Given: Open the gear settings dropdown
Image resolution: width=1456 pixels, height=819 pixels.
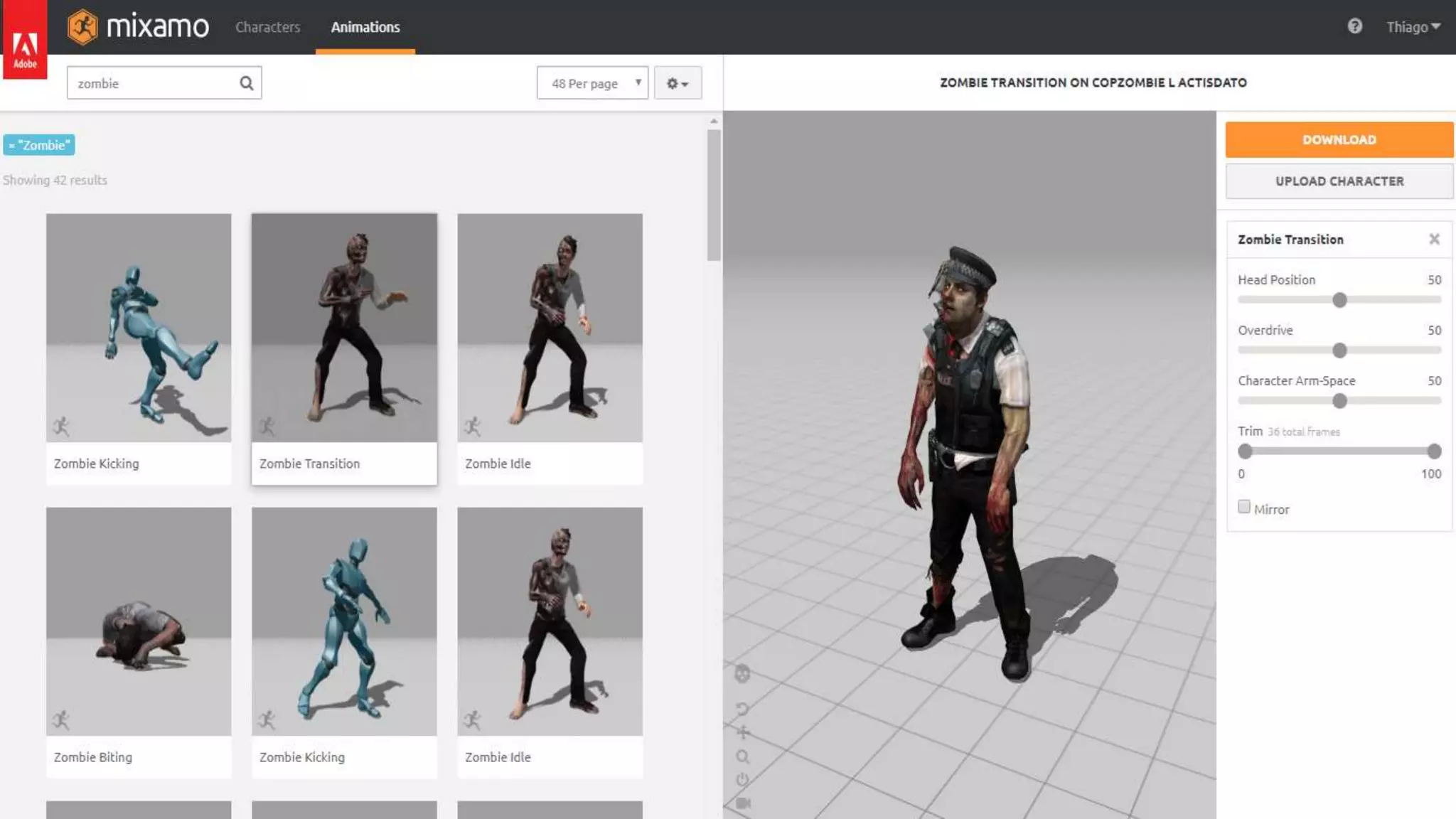Looking at the screenshot, I should tap(678, 83).
